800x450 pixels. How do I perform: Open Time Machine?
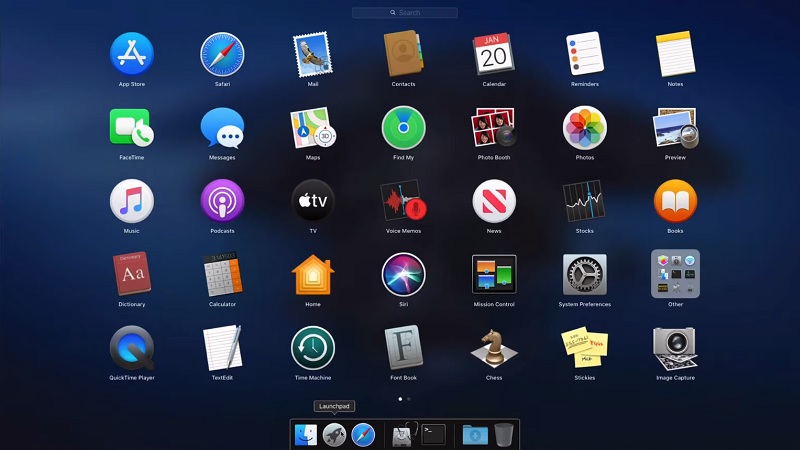(313, 348)
